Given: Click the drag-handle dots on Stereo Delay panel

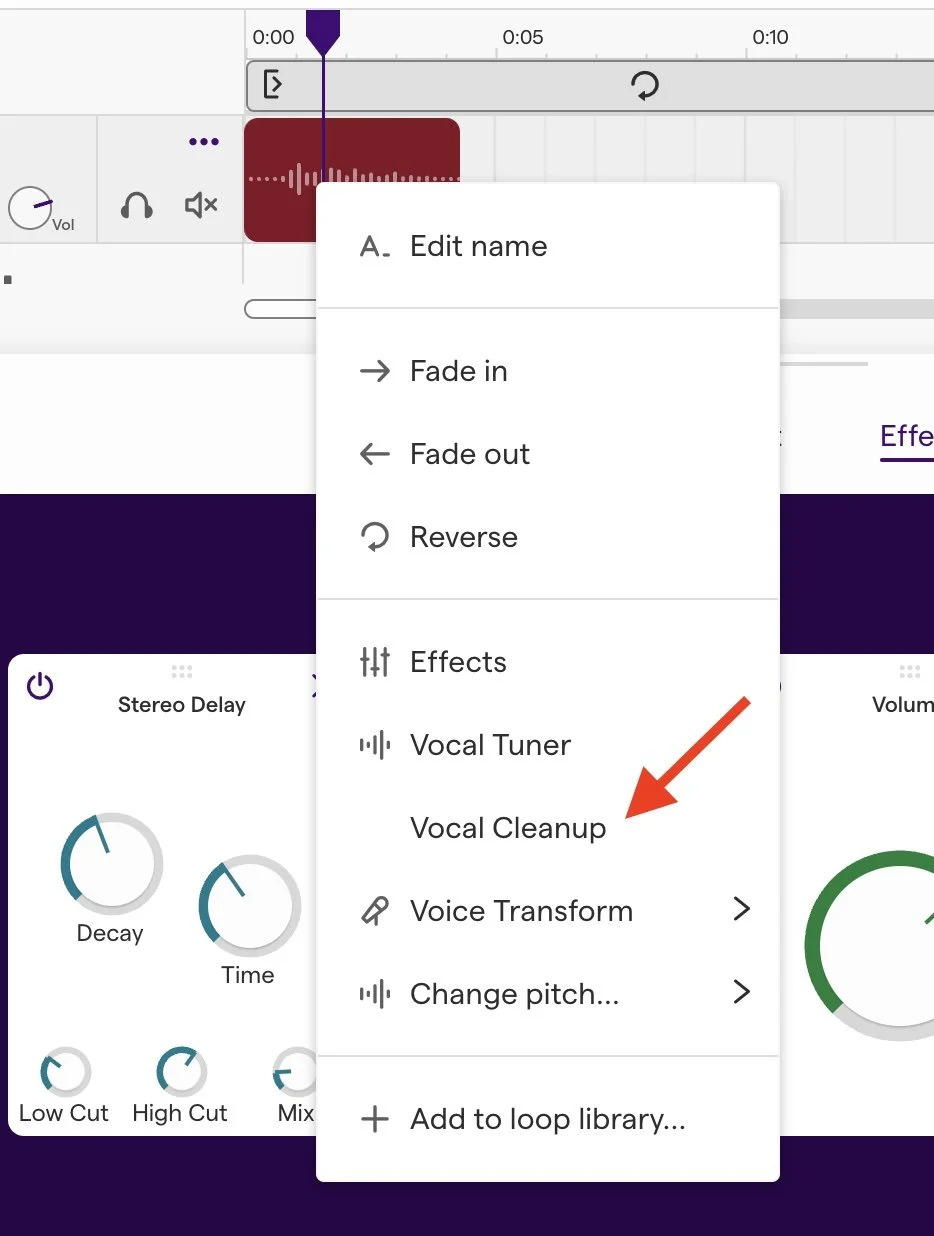Looking at the screenshot, I should [x=182, y=673].
